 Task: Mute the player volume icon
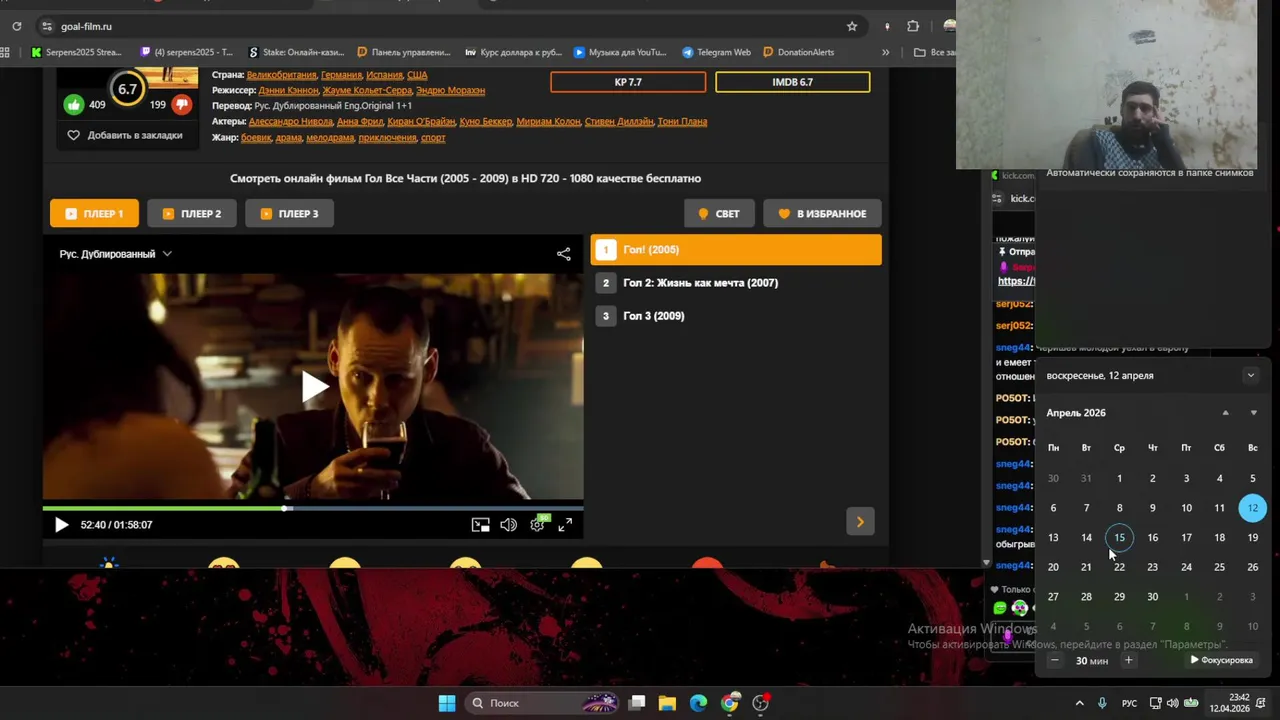point(508,524)
